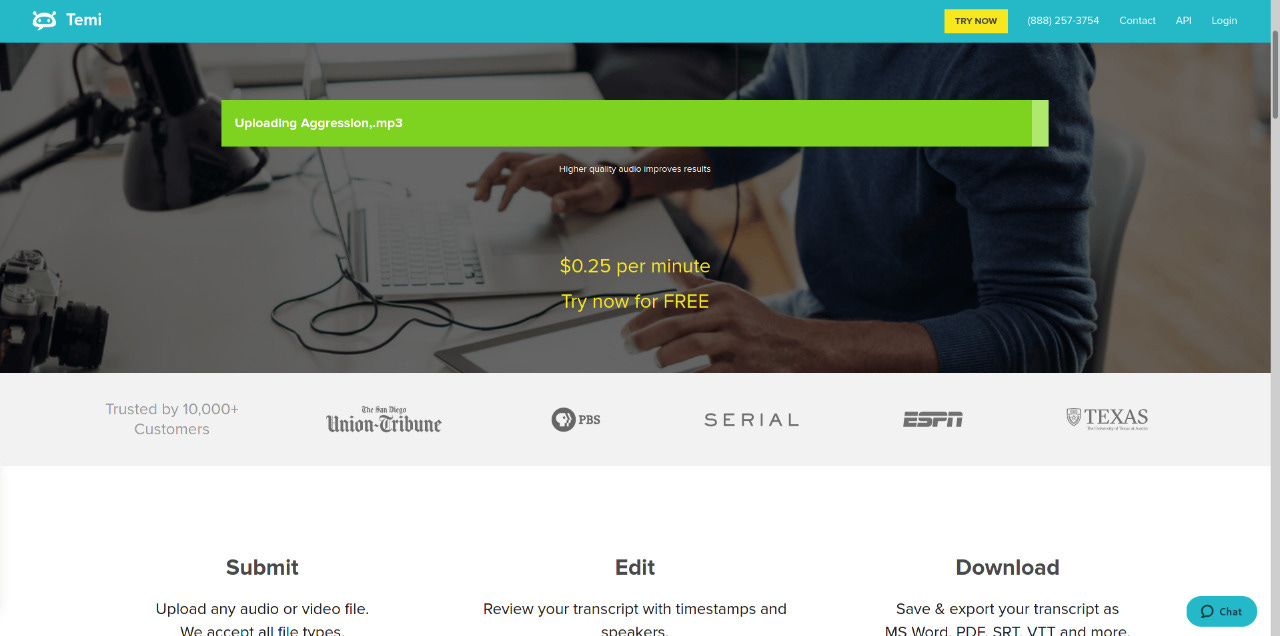Click Try now for FREE link
The width and height of the screenshot is (1280, 636).
(x=635, y=301)
